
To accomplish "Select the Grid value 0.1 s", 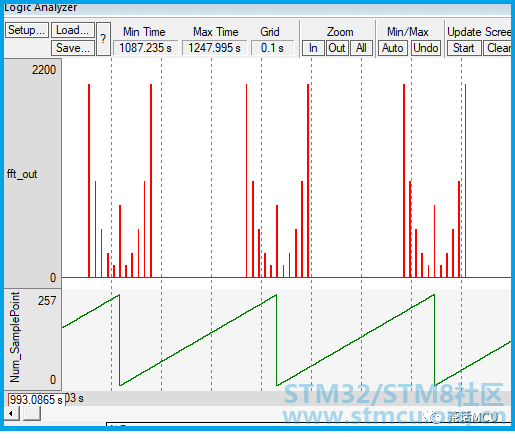I will pyautogui.click(x=272, y=48).
